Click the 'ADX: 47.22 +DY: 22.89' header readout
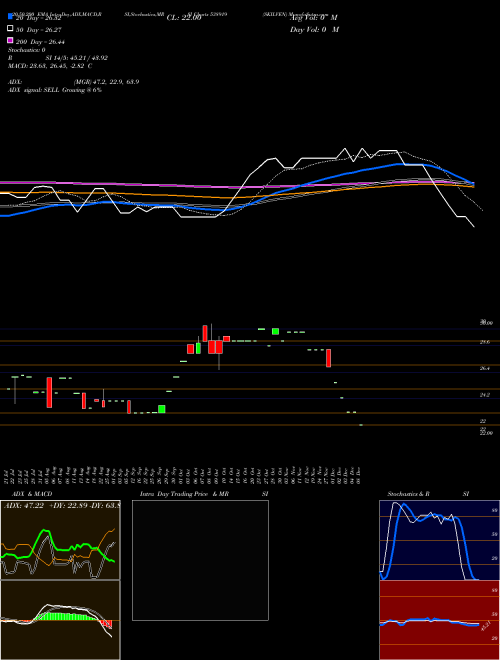 tap(61, 505)
